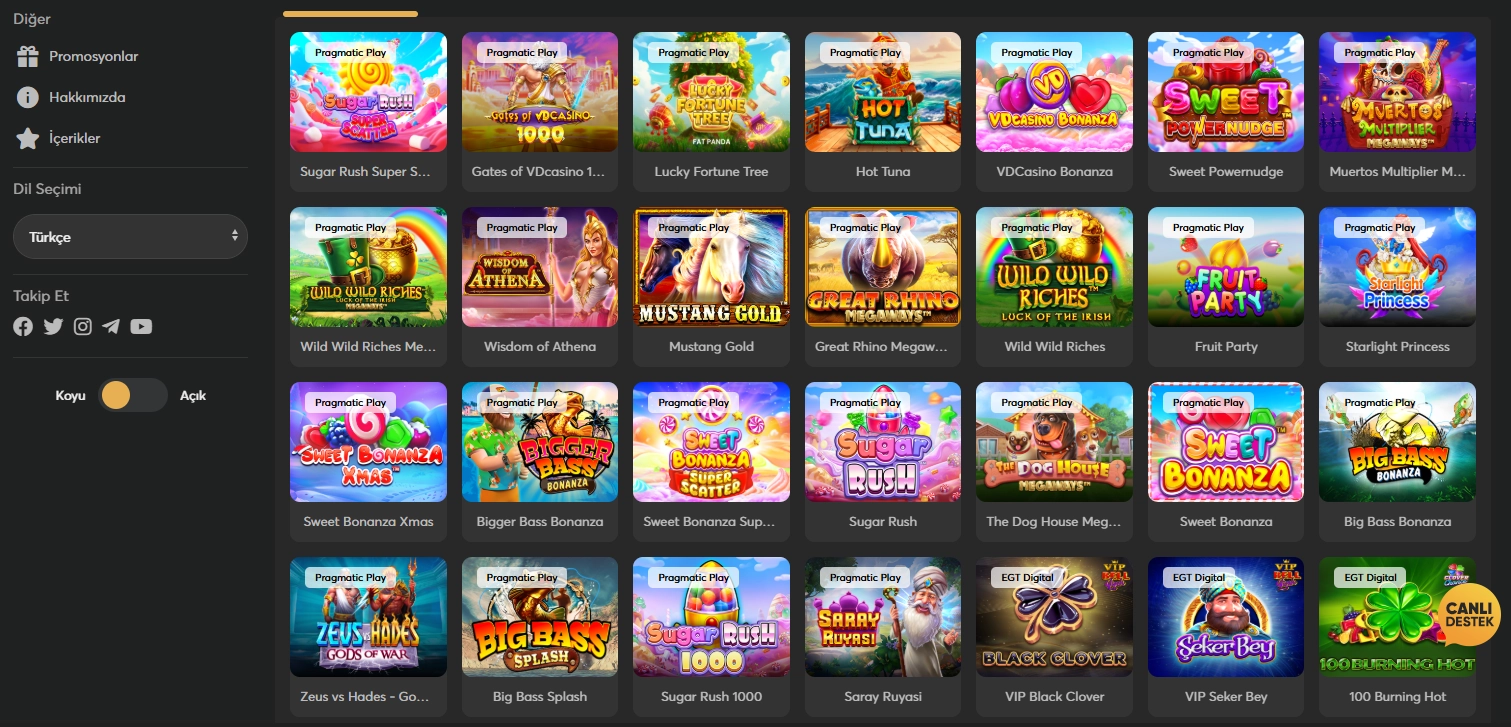Launch the Mustang Gold game thumbnail
The image size is (1511, 727).
point(711,267)
